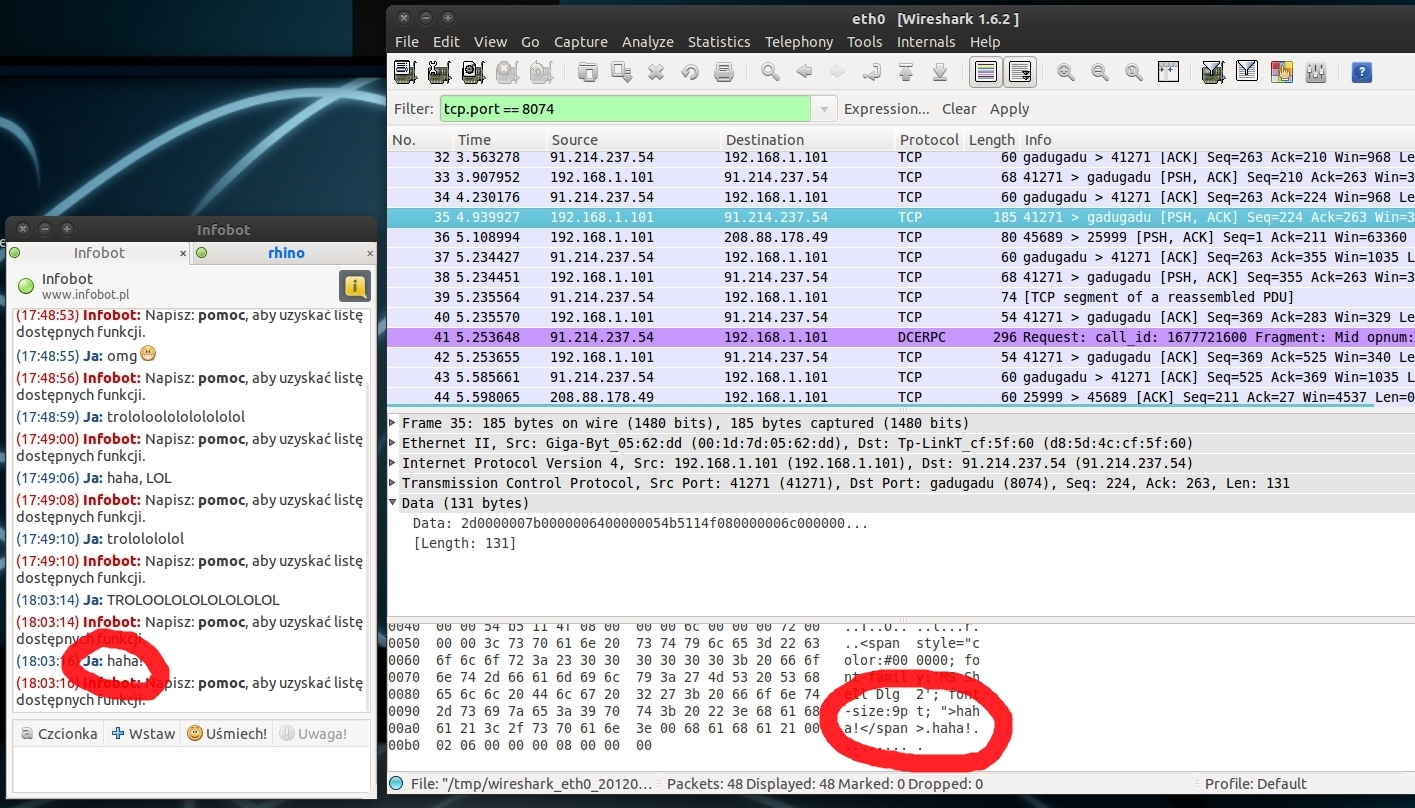The height and width of the screenshot is (808, 1415).
Task: Reload this capture file
Action: [690, 72]
